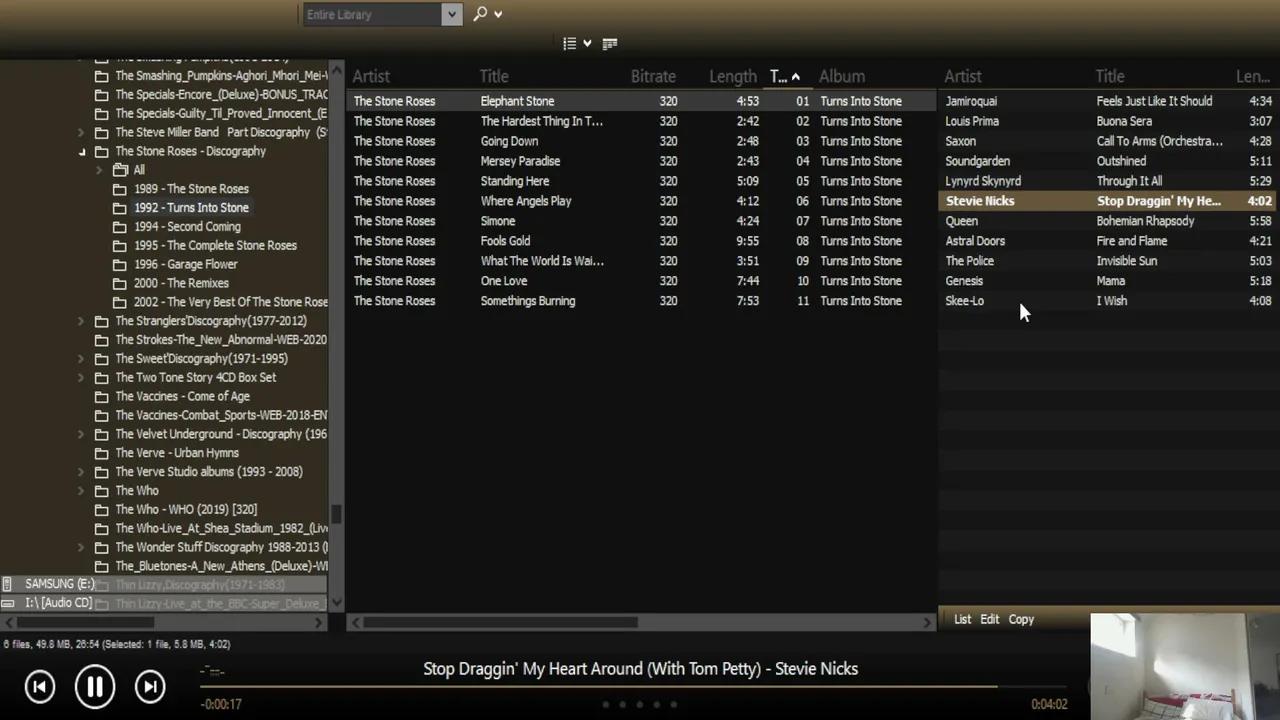Sort tracks by the Bitrate column header
1280x720 pixels.
653,76
